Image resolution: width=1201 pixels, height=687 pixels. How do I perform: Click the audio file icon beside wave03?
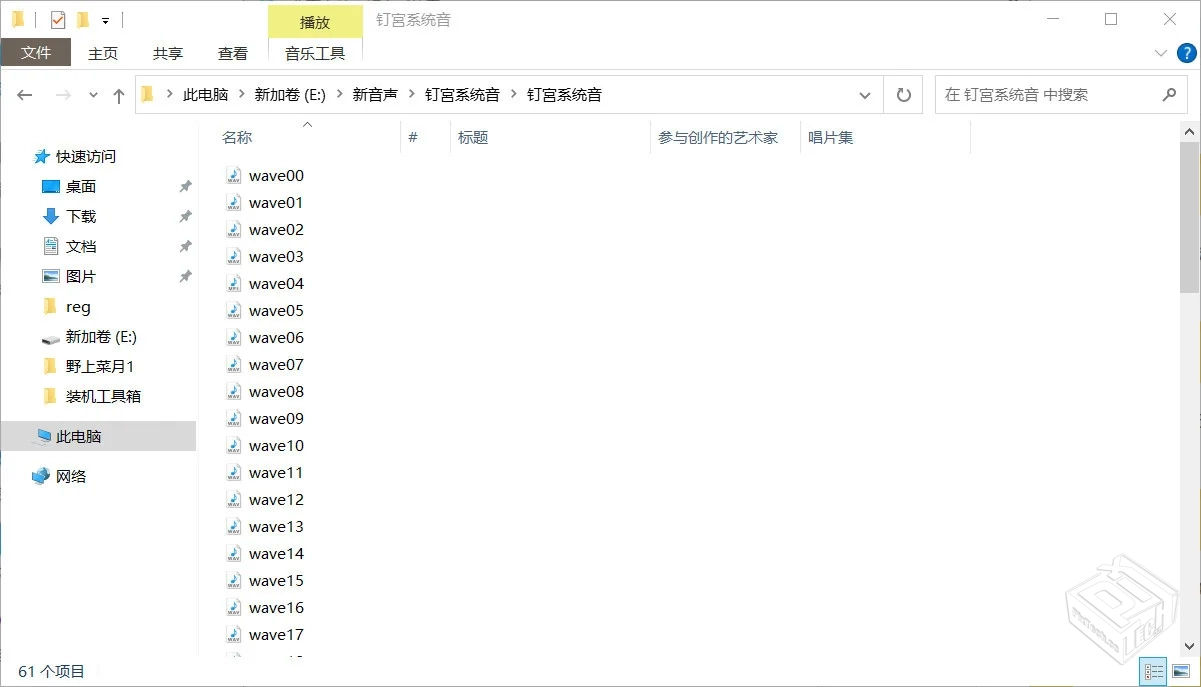point(233,256)
